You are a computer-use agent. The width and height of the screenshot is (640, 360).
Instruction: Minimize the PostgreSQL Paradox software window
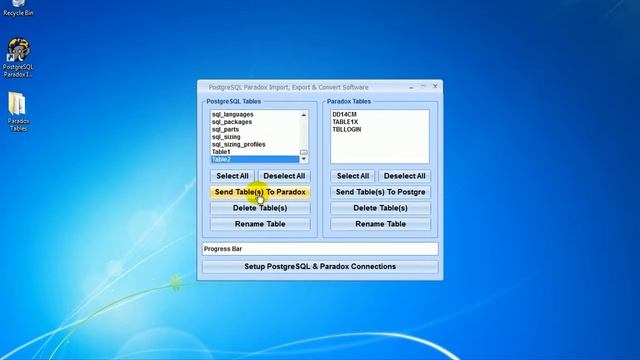click(x=411, y=87)
